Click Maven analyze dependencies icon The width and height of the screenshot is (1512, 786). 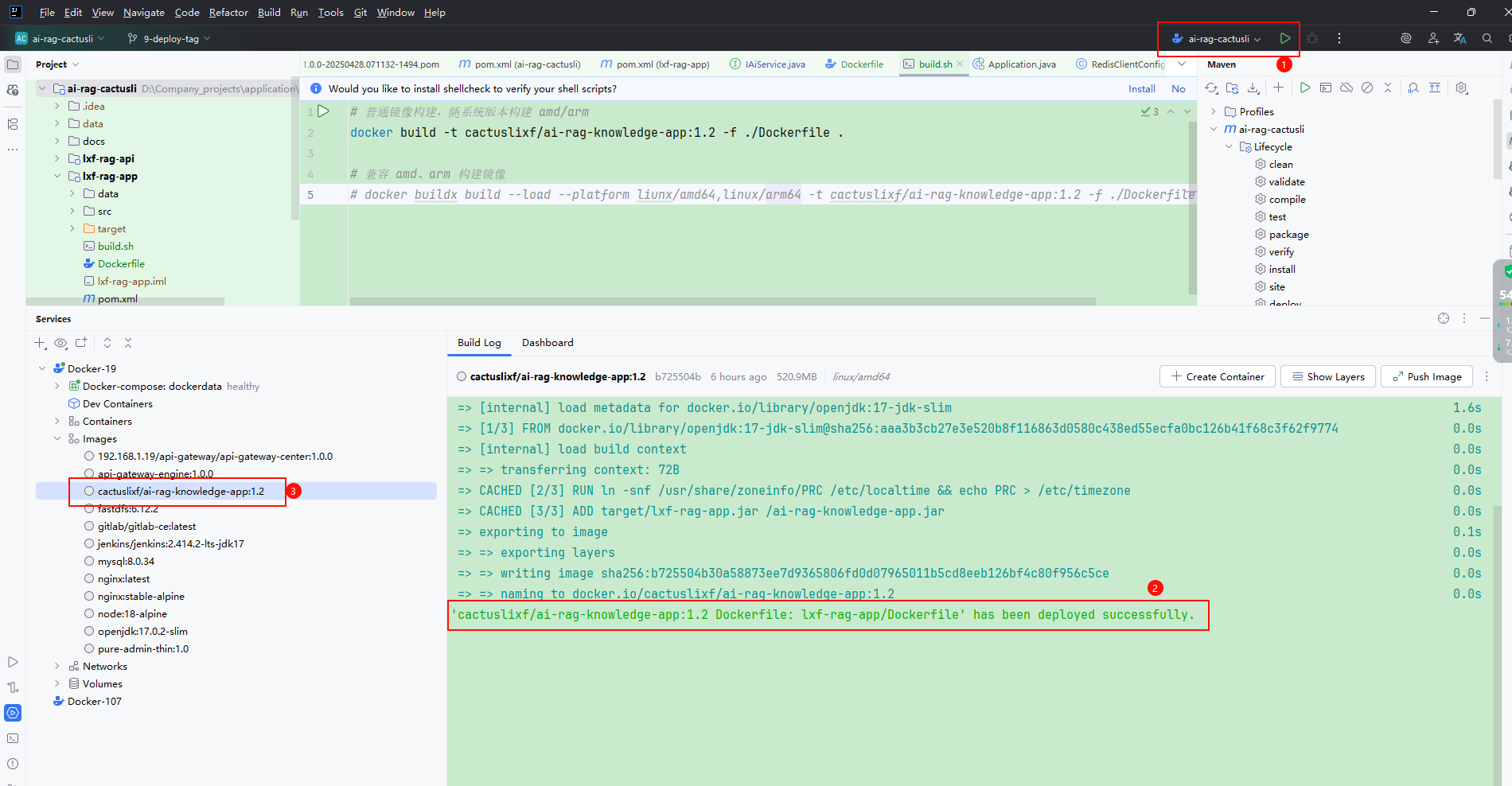[1413, 88]
